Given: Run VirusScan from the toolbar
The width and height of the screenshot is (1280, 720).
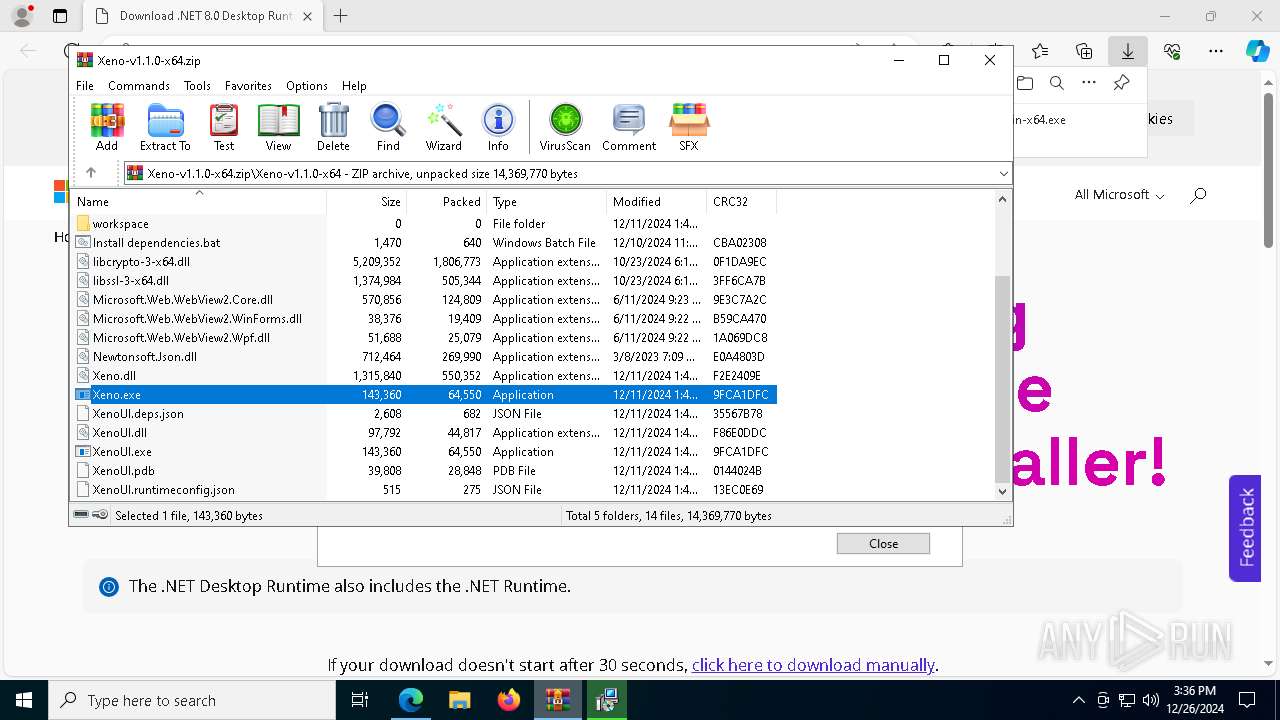Looking at the screenshot, I should click(x=565, y=127).
